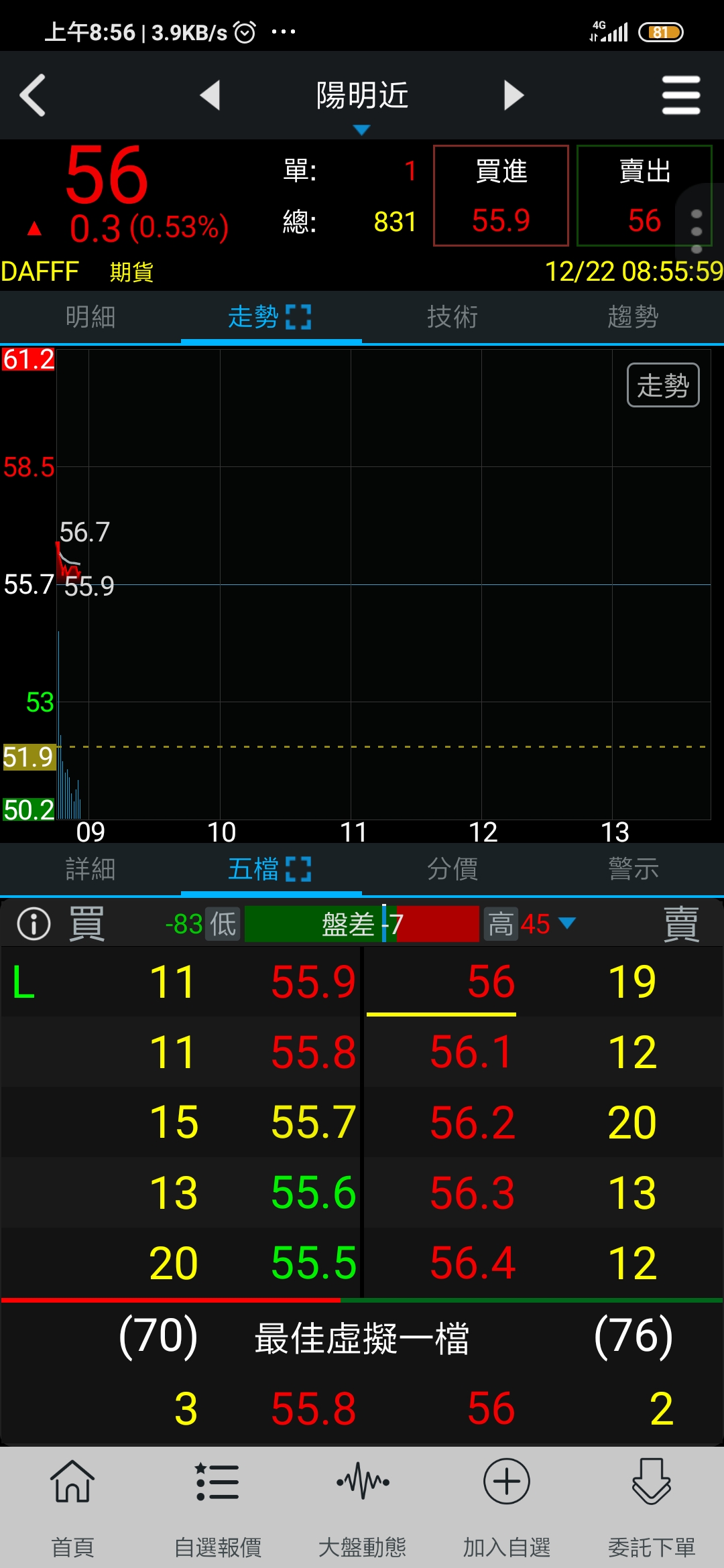Select bid price 55.9

(x=313, y=982)
